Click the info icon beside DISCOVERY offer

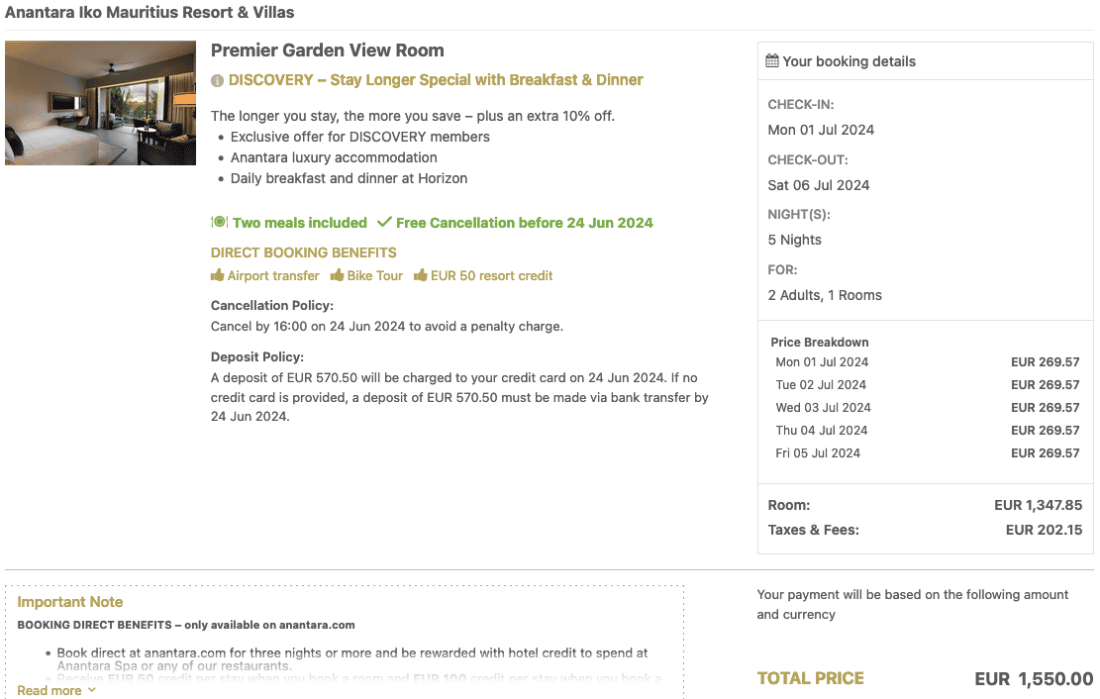point(217,81)
